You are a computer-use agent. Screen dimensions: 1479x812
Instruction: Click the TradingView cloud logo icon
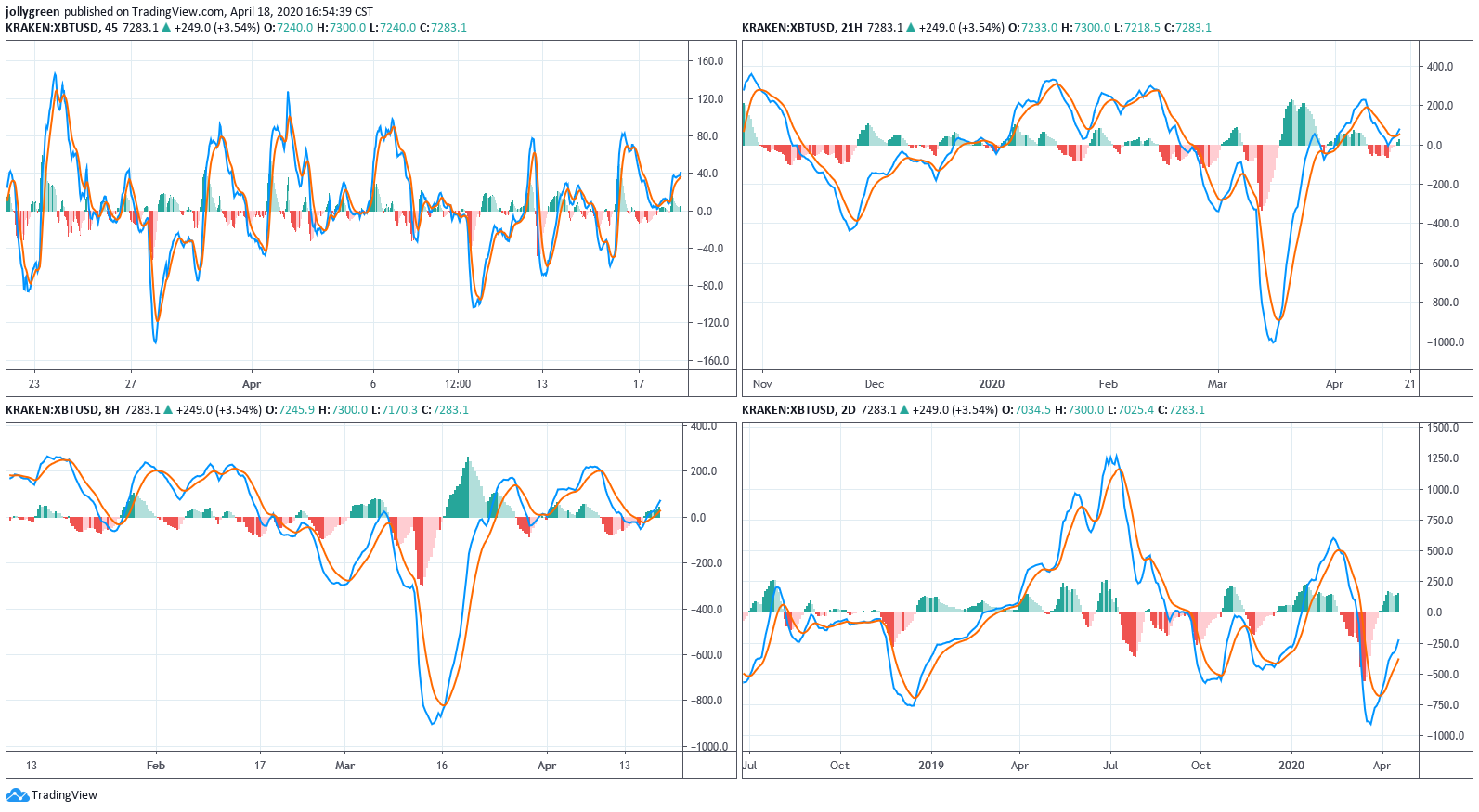click(x=17, y=795)
